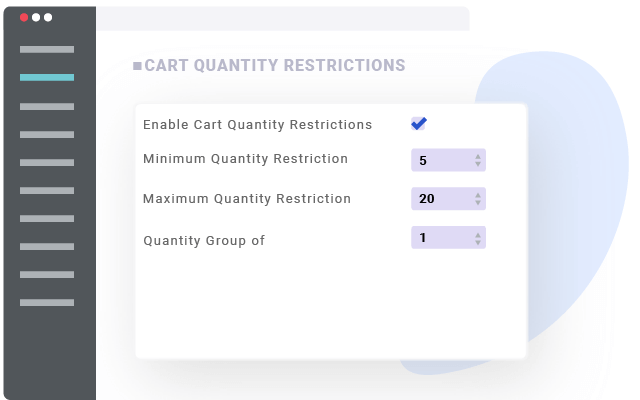The image size is (640, 400).
Task: Open the highlighted teal sidebar menu item
Action: 47,77
